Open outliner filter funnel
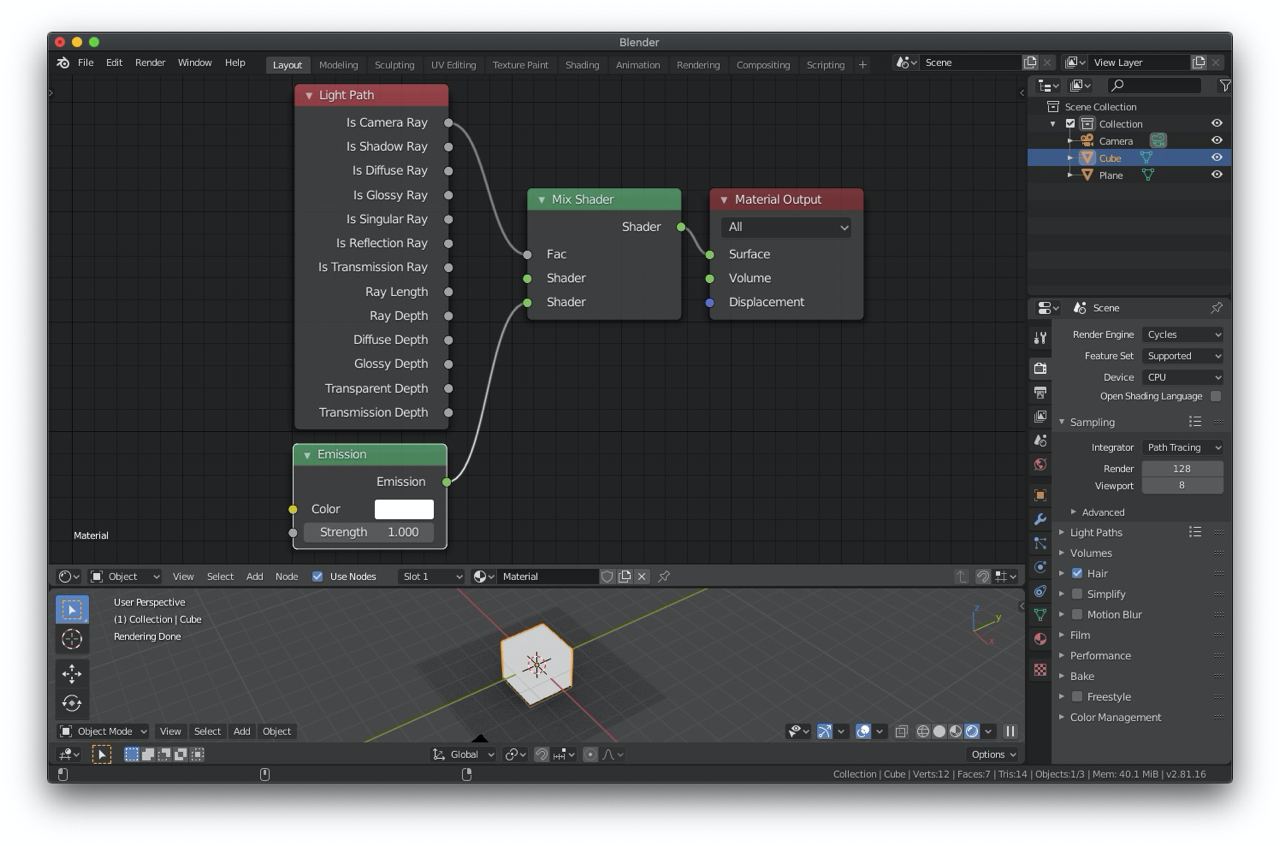 coord(1224,86)
